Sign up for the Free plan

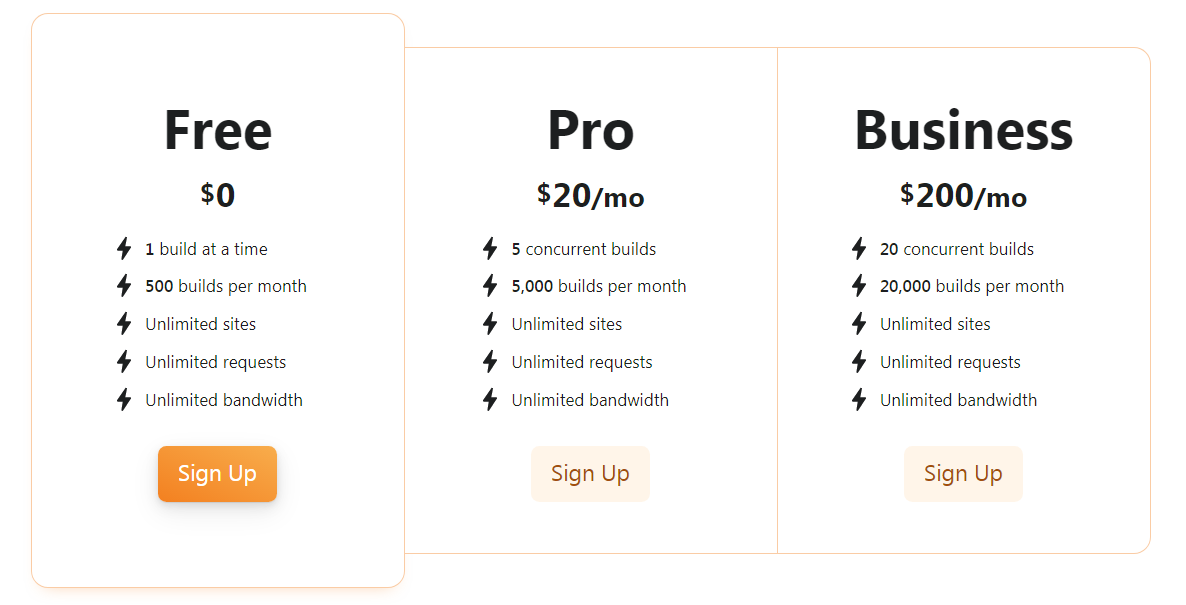pyautogui.click(x=217, y=474)
